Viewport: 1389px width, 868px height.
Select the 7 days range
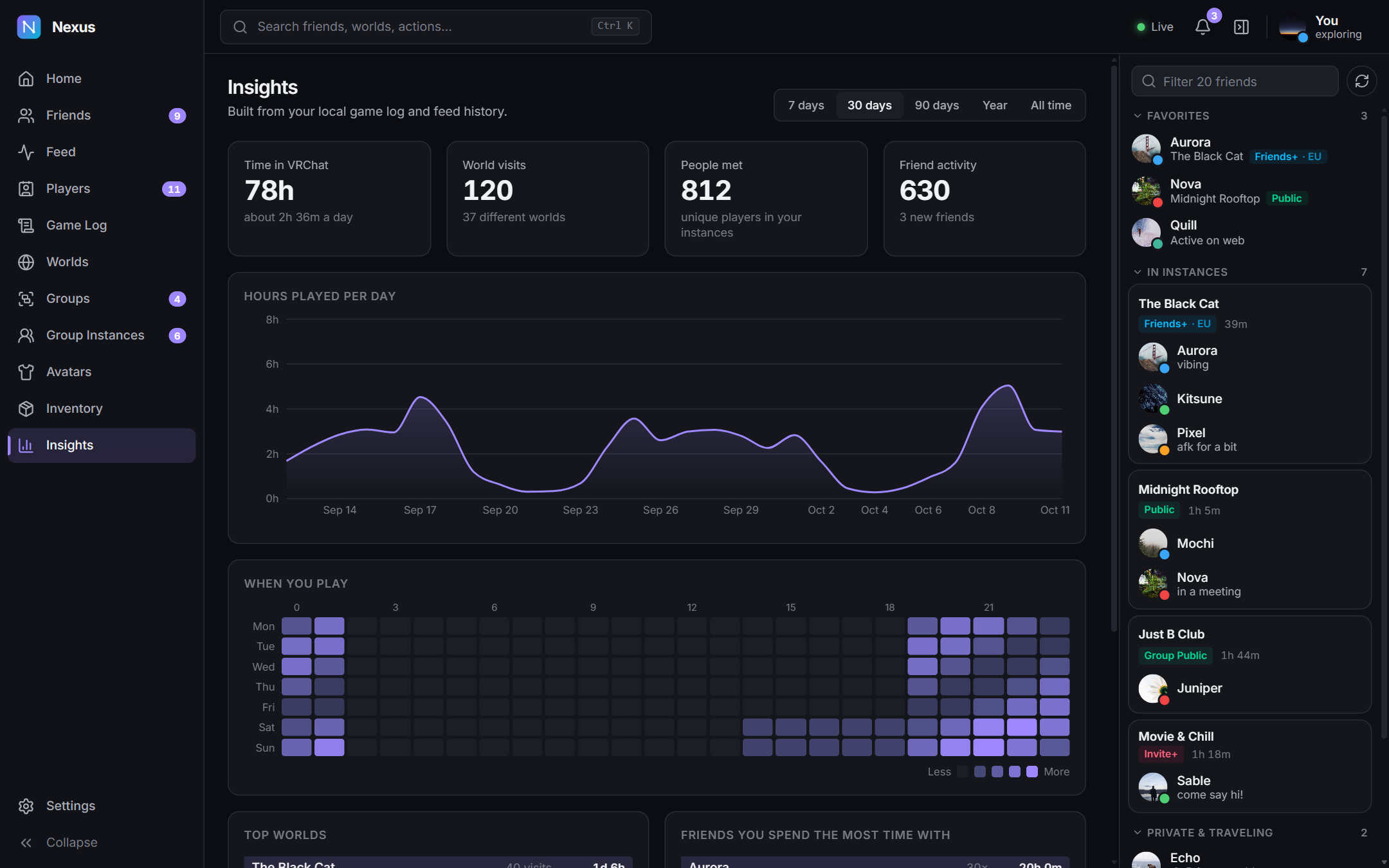point(806,105)
